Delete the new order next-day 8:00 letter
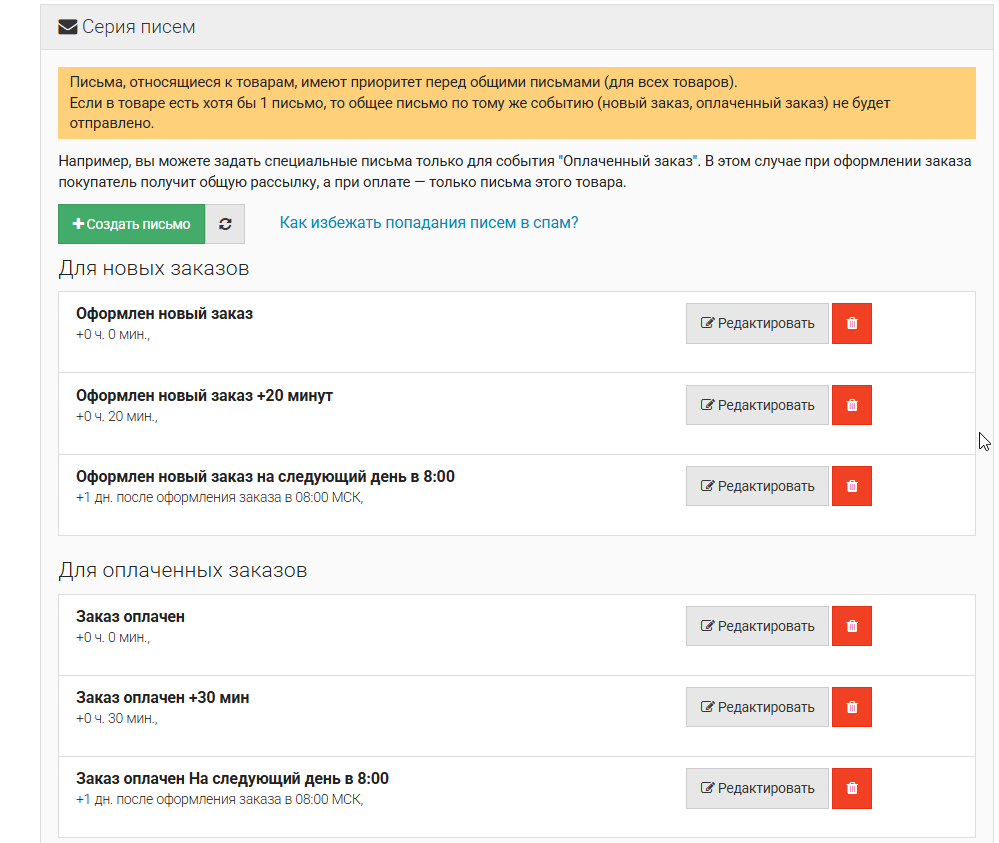The width and height of the screenshot is (999, 843). (851, 486)
